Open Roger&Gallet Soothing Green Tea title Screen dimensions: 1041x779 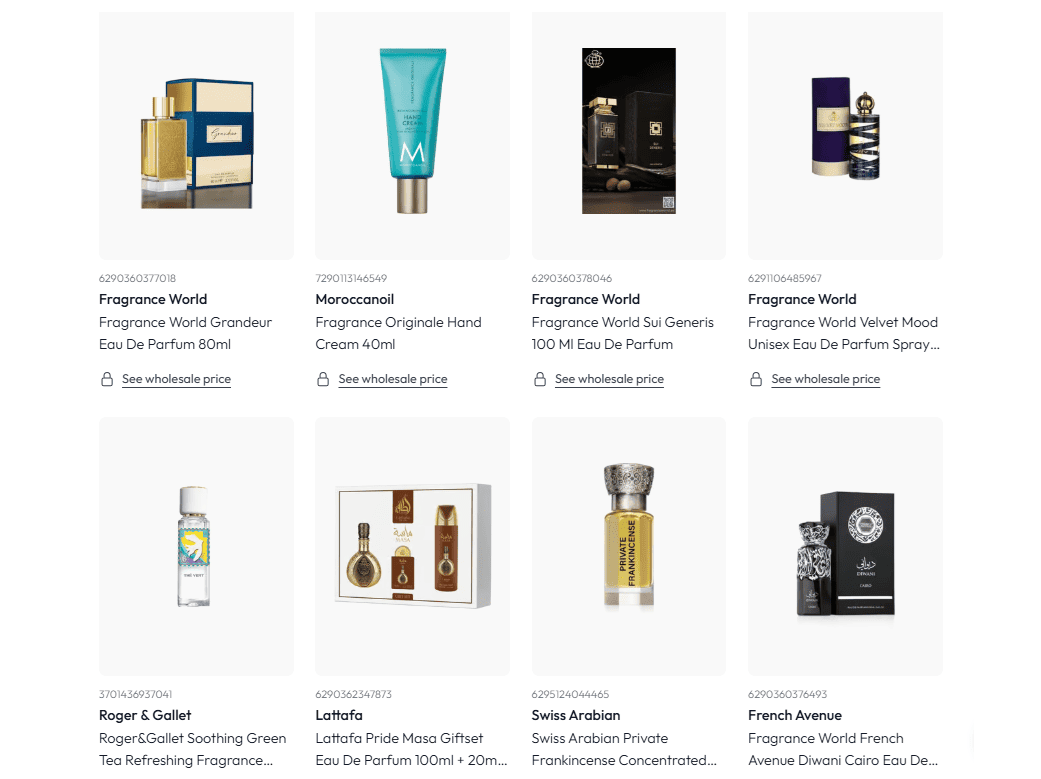click(x=193, y=749)
